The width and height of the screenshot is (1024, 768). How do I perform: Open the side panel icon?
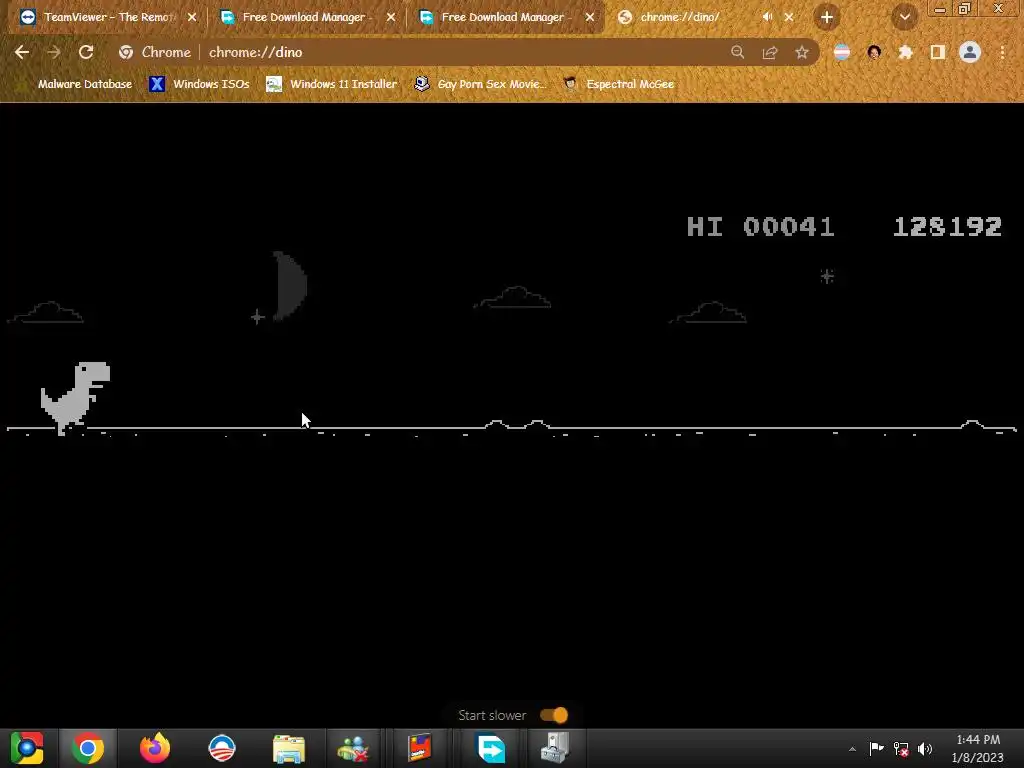(x=938, y=52)
